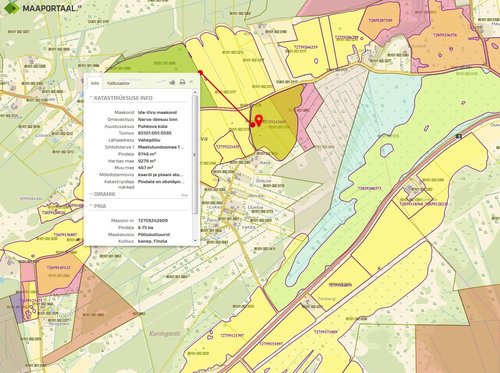This screenshot has height=373, width=500.
Task: Click the popup scrollbar down arrow
Action: click(195, 241)
